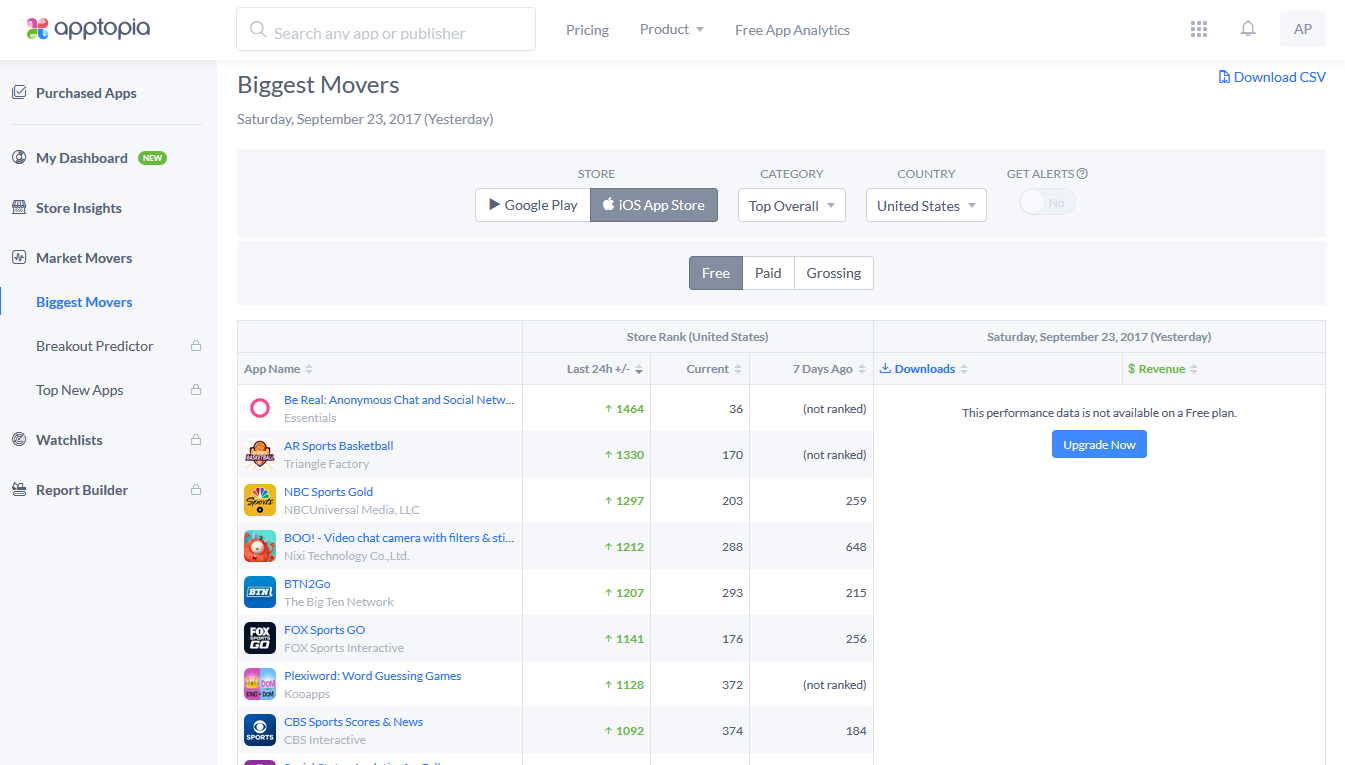Select the Paid chart type
This screenshot has height=765, width=1345.
(768, 273)
